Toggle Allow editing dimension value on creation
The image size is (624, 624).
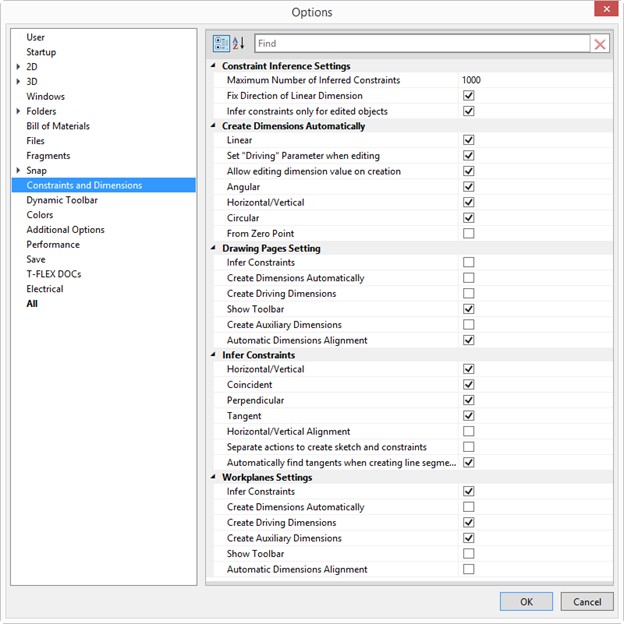(x=468, y=171)
